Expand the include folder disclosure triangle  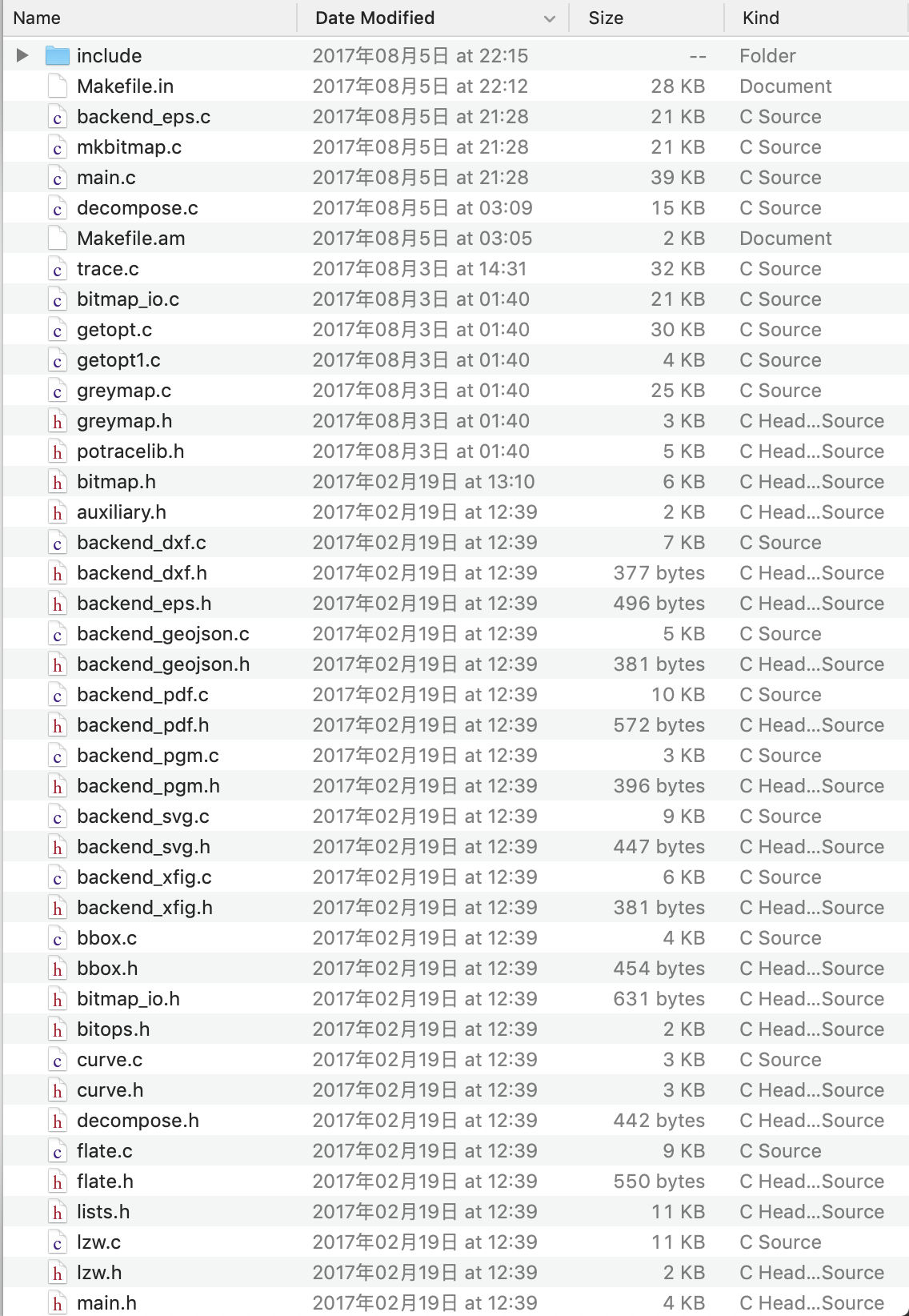(x=22, y=55)
